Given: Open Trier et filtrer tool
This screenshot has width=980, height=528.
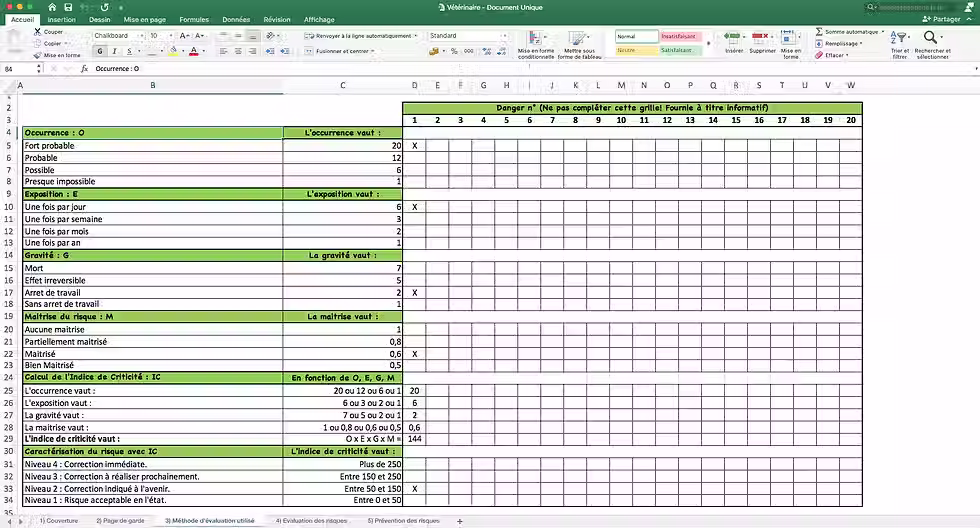Looking at the screenshot, I should [x=898, y=37].
